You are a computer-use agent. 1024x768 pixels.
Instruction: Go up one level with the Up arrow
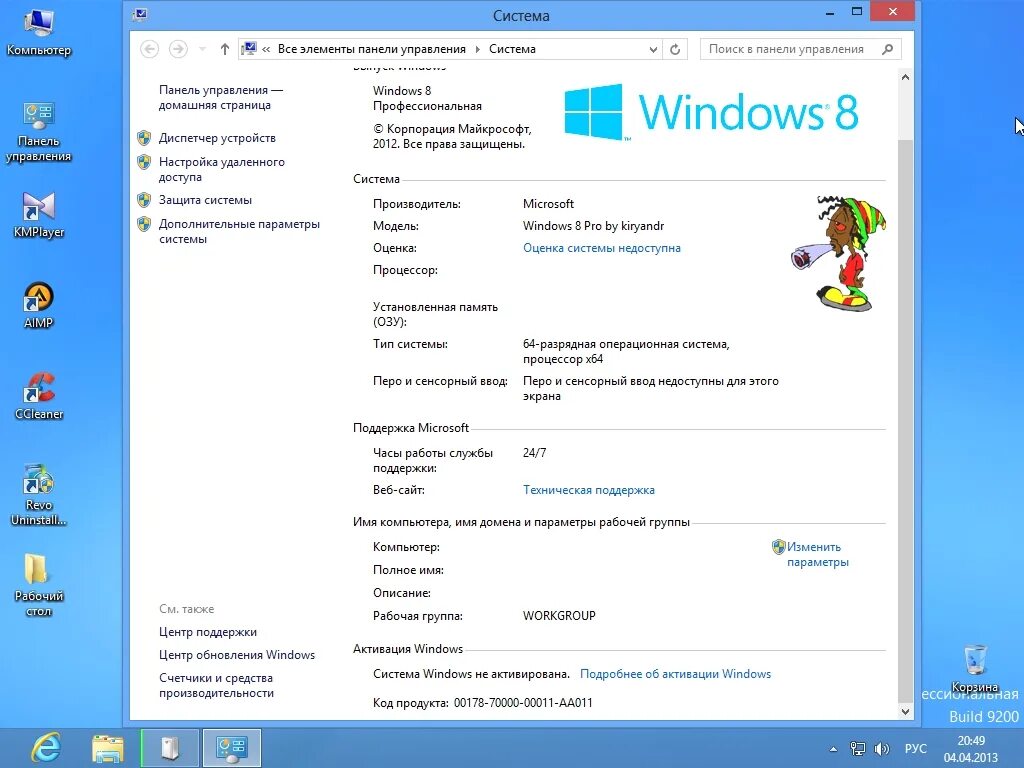pos(225,49)
